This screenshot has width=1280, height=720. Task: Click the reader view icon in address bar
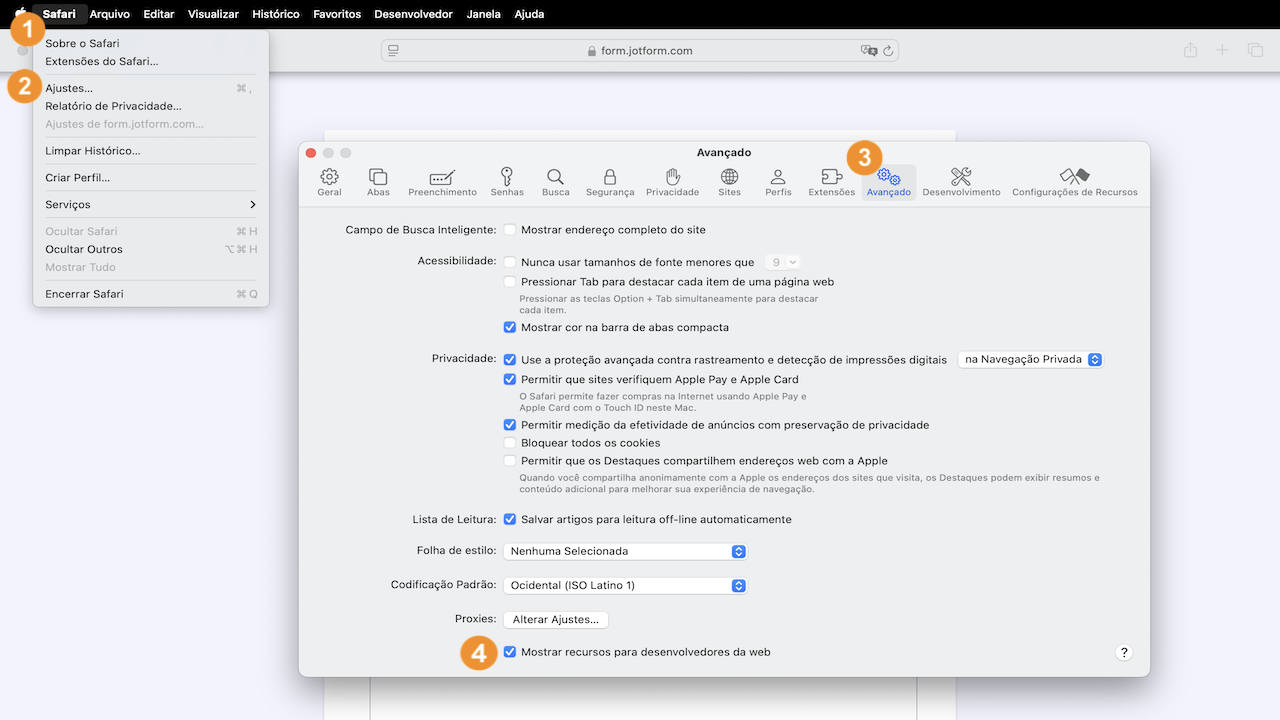tap(393, 51)
